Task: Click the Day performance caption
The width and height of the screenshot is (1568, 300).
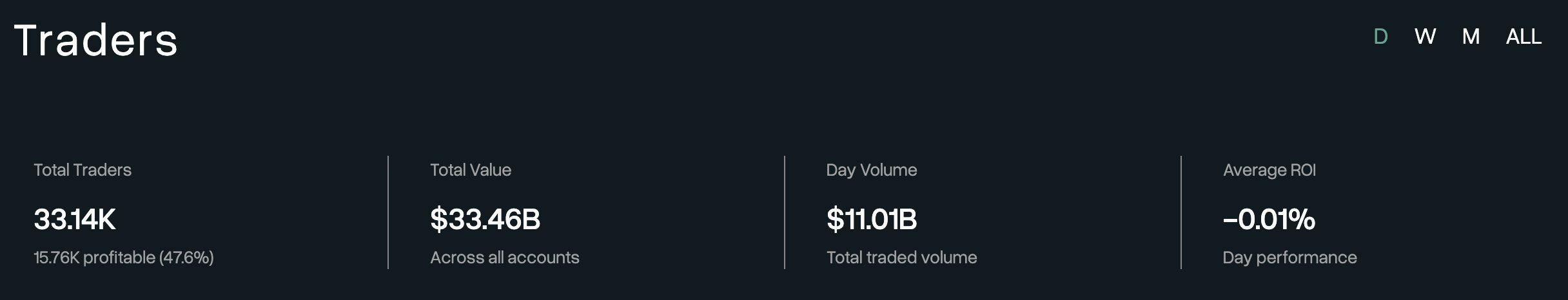Action: [x=1290, y=258]
